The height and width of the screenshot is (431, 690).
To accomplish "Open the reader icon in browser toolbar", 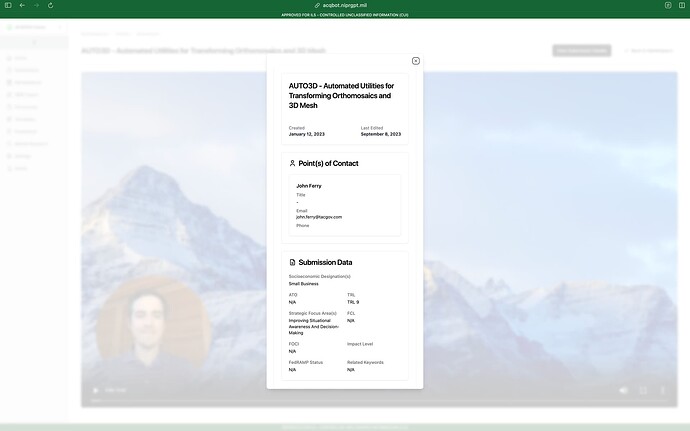I will coord(668,5).
